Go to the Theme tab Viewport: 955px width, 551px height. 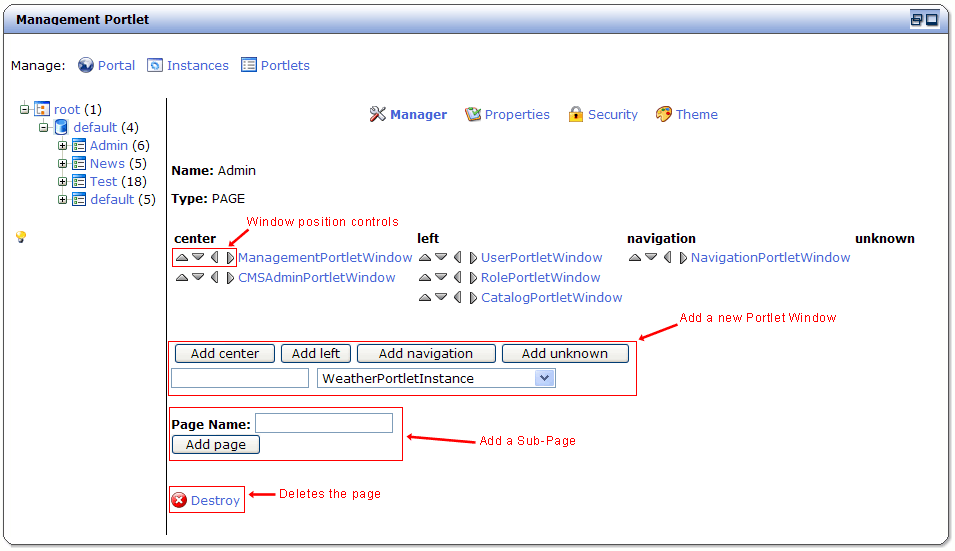[686, 115]
